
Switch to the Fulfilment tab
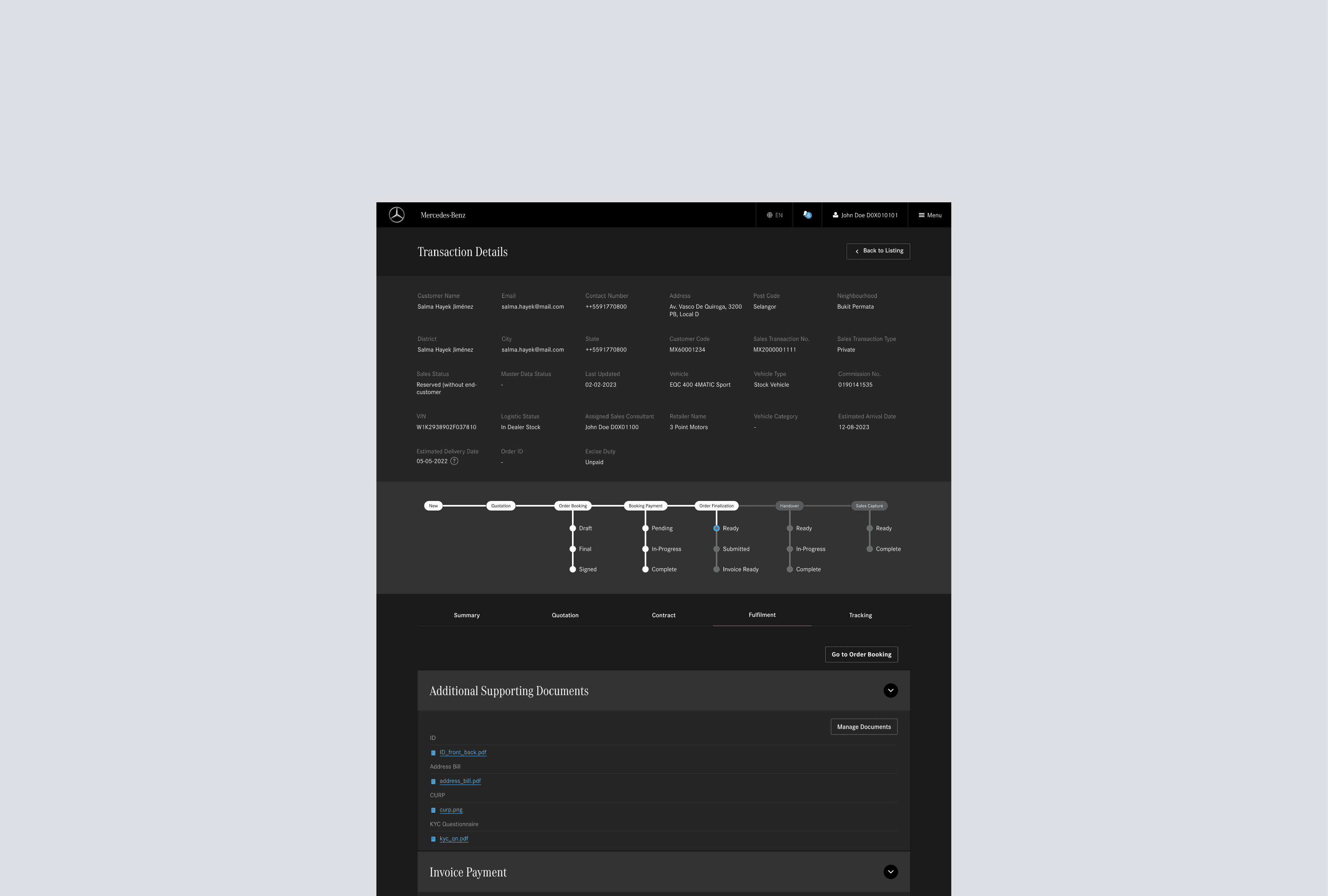[762, 615]
